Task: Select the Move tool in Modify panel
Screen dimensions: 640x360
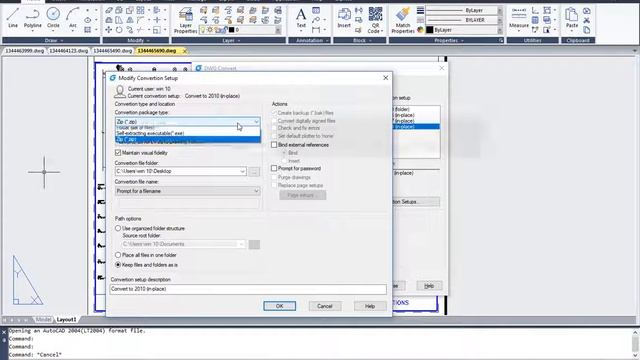Action: [x=109, y=30]
